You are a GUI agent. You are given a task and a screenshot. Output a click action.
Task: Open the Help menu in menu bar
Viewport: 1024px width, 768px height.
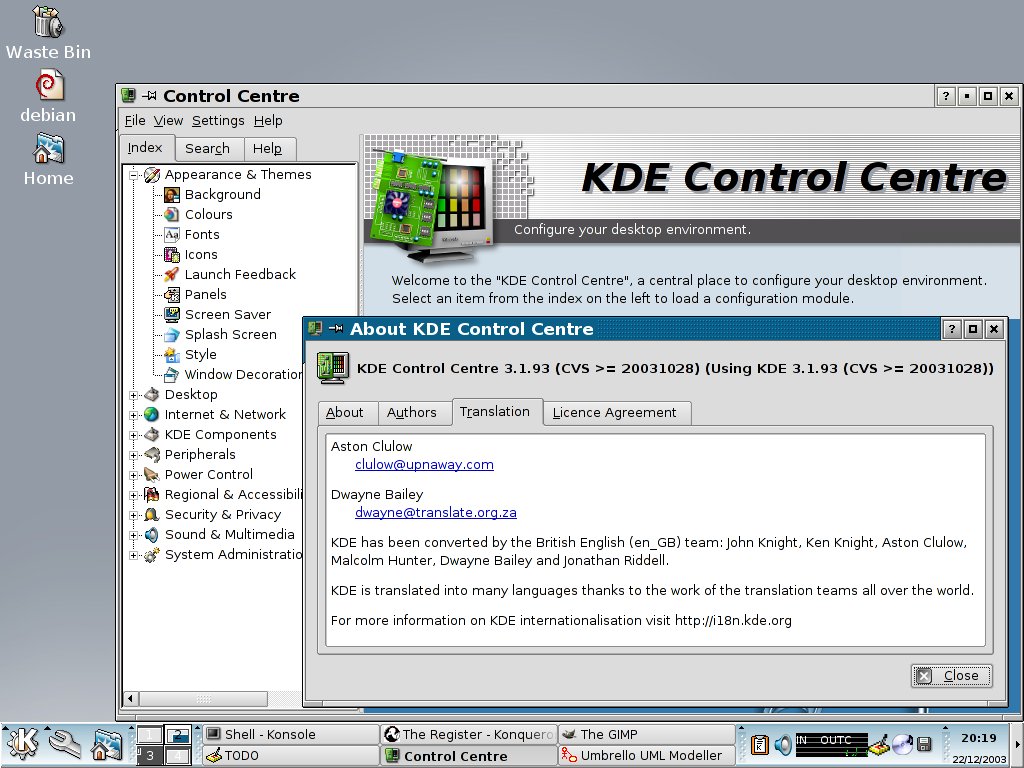click(268, 121)
